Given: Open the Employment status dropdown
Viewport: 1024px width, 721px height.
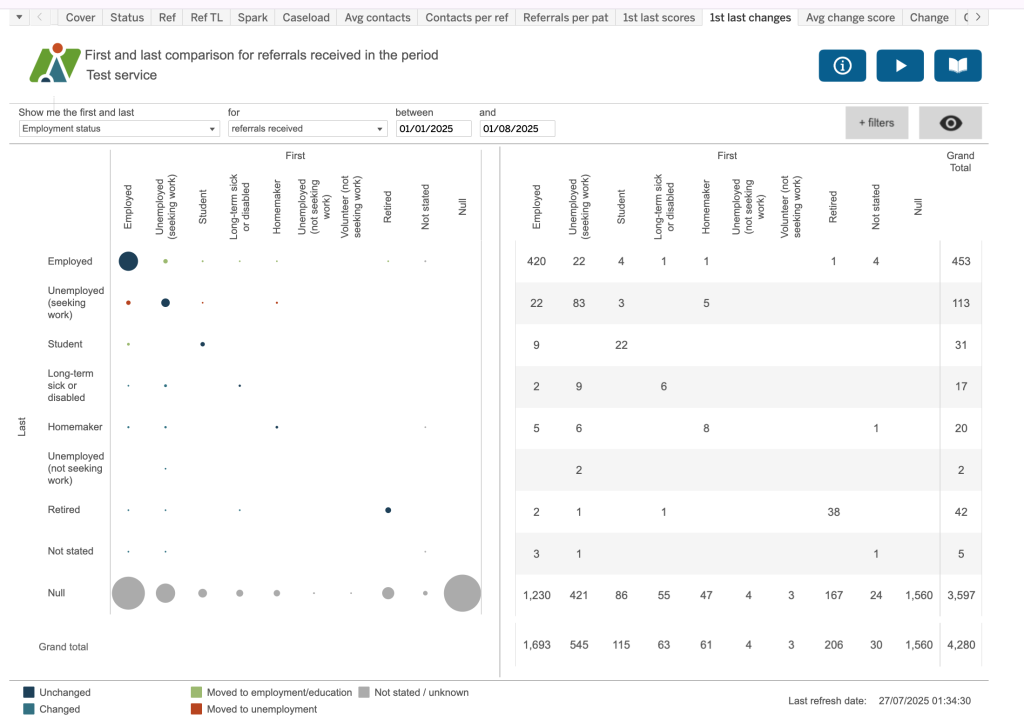Looking at the screenshot, I should (x=119, y=129).
